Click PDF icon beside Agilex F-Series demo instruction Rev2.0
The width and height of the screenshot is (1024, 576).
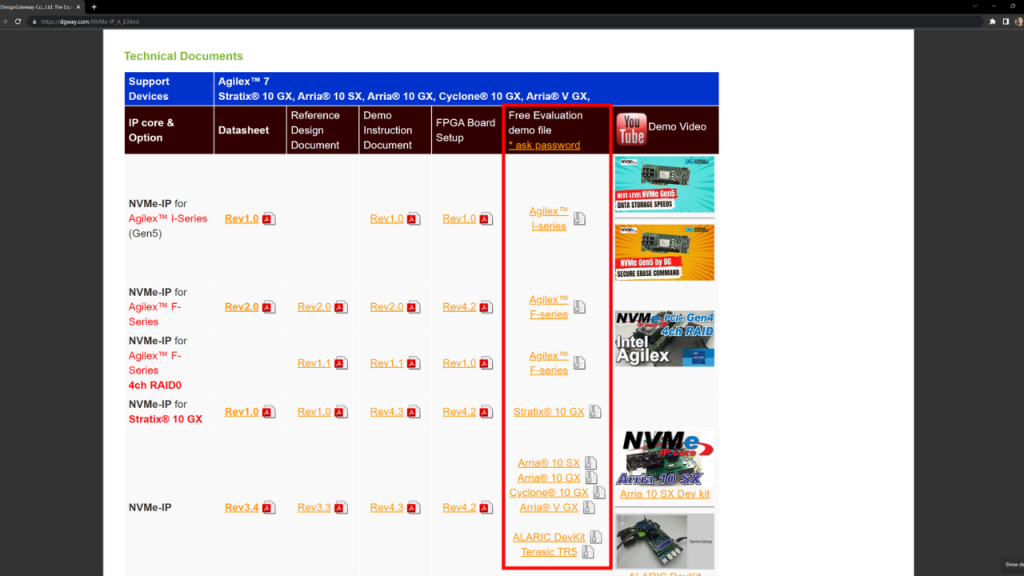[413, 307]
